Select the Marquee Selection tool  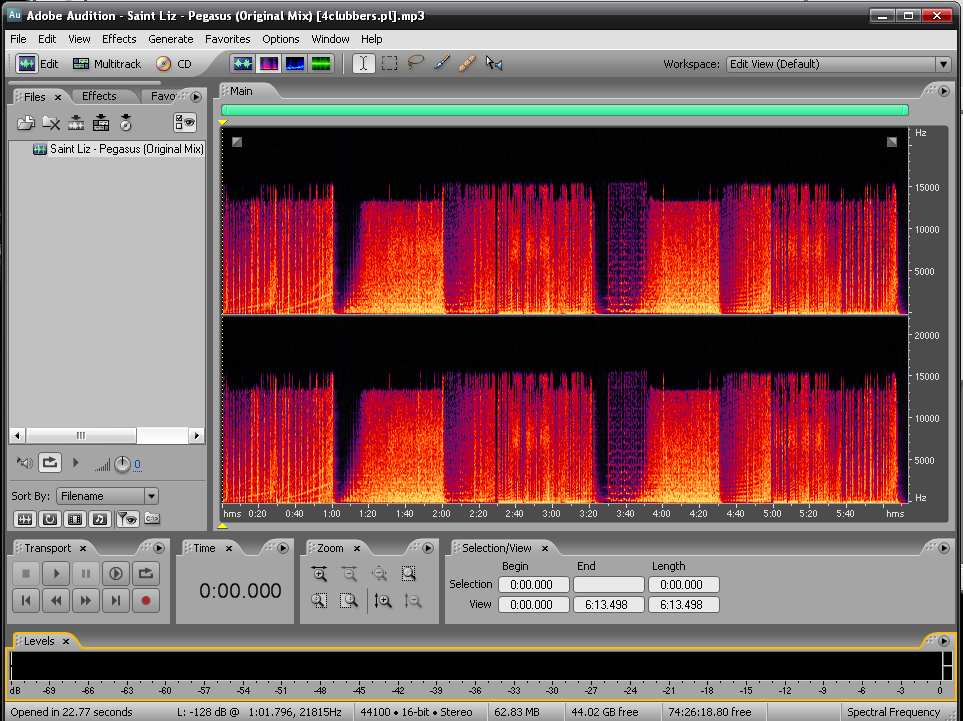coord(389,64)
